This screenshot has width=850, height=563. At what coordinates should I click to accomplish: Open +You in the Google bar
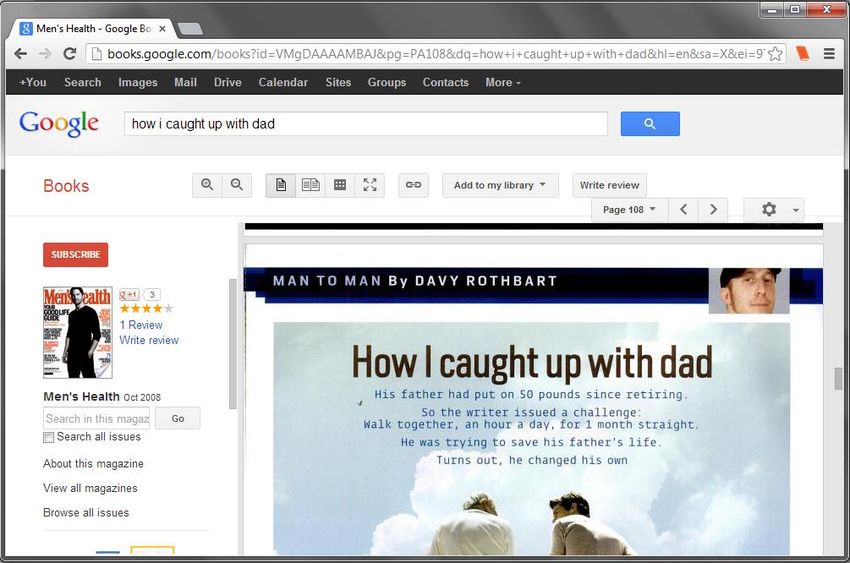tap(33, 82)
